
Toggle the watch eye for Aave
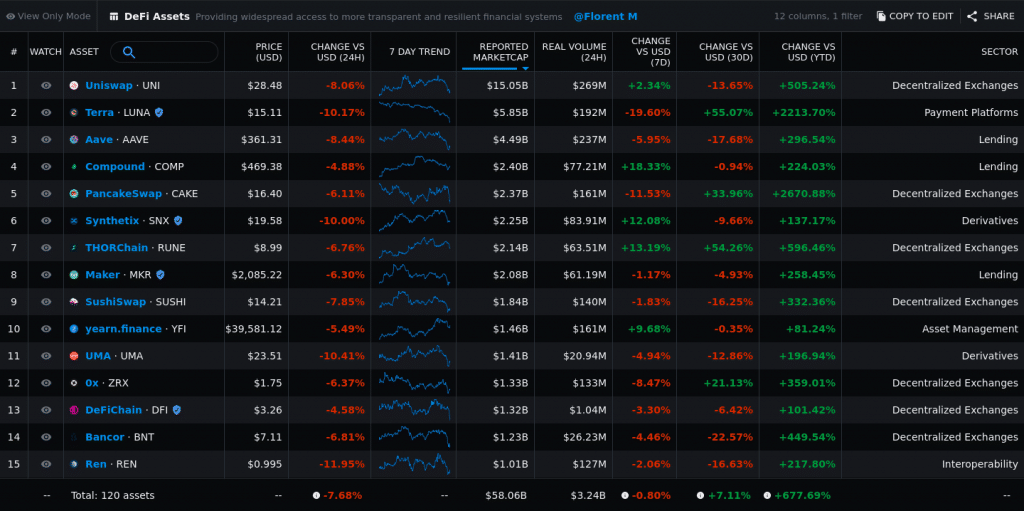(46, 140)
